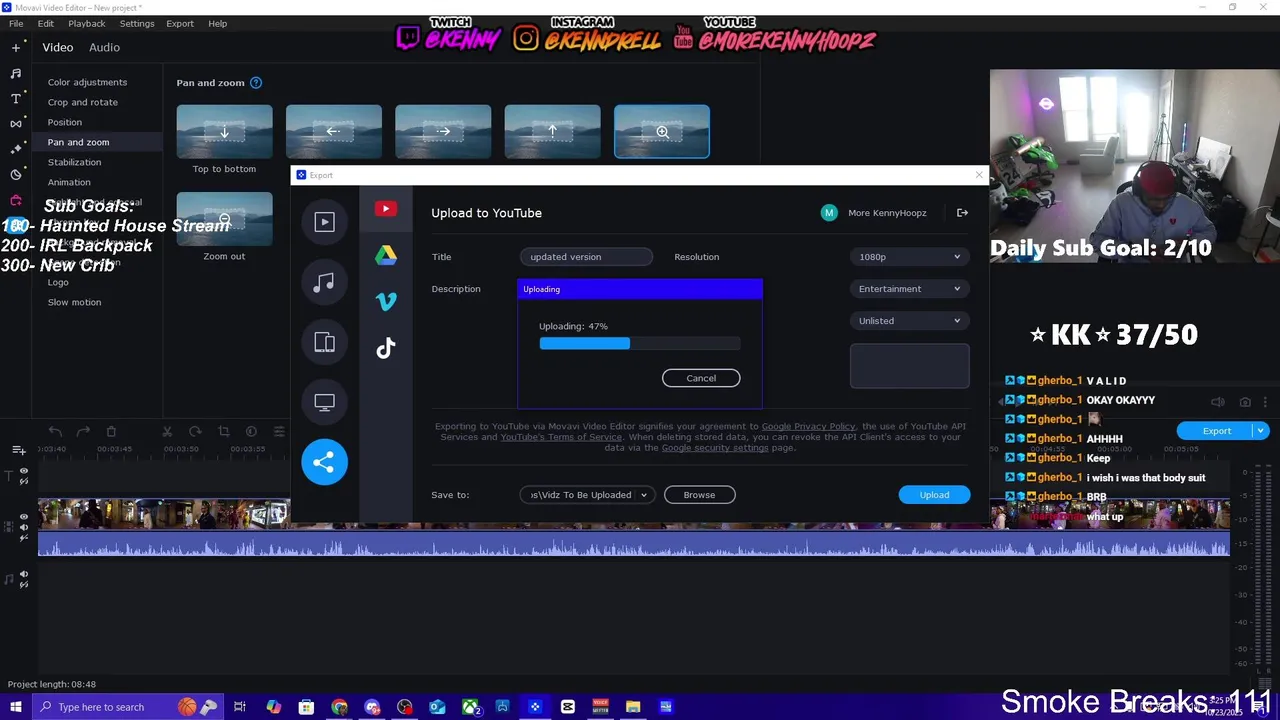Open the Playback menu
1280x720 pixels.
(x=87, y=23)
